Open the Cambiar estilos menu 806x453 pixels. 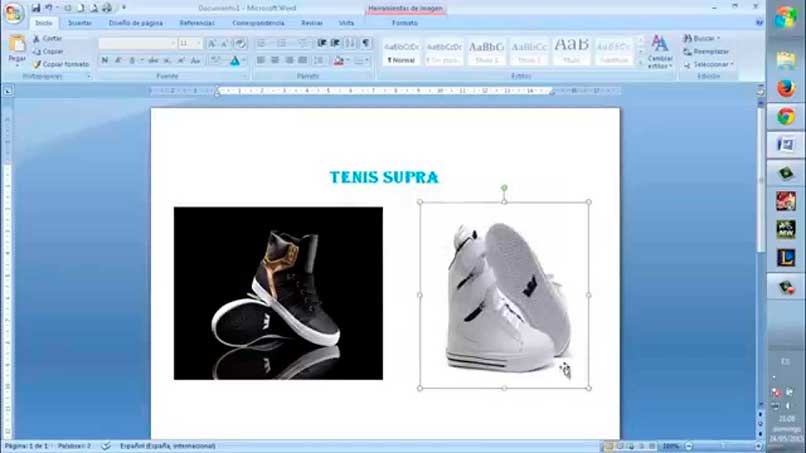click(660, 51)
